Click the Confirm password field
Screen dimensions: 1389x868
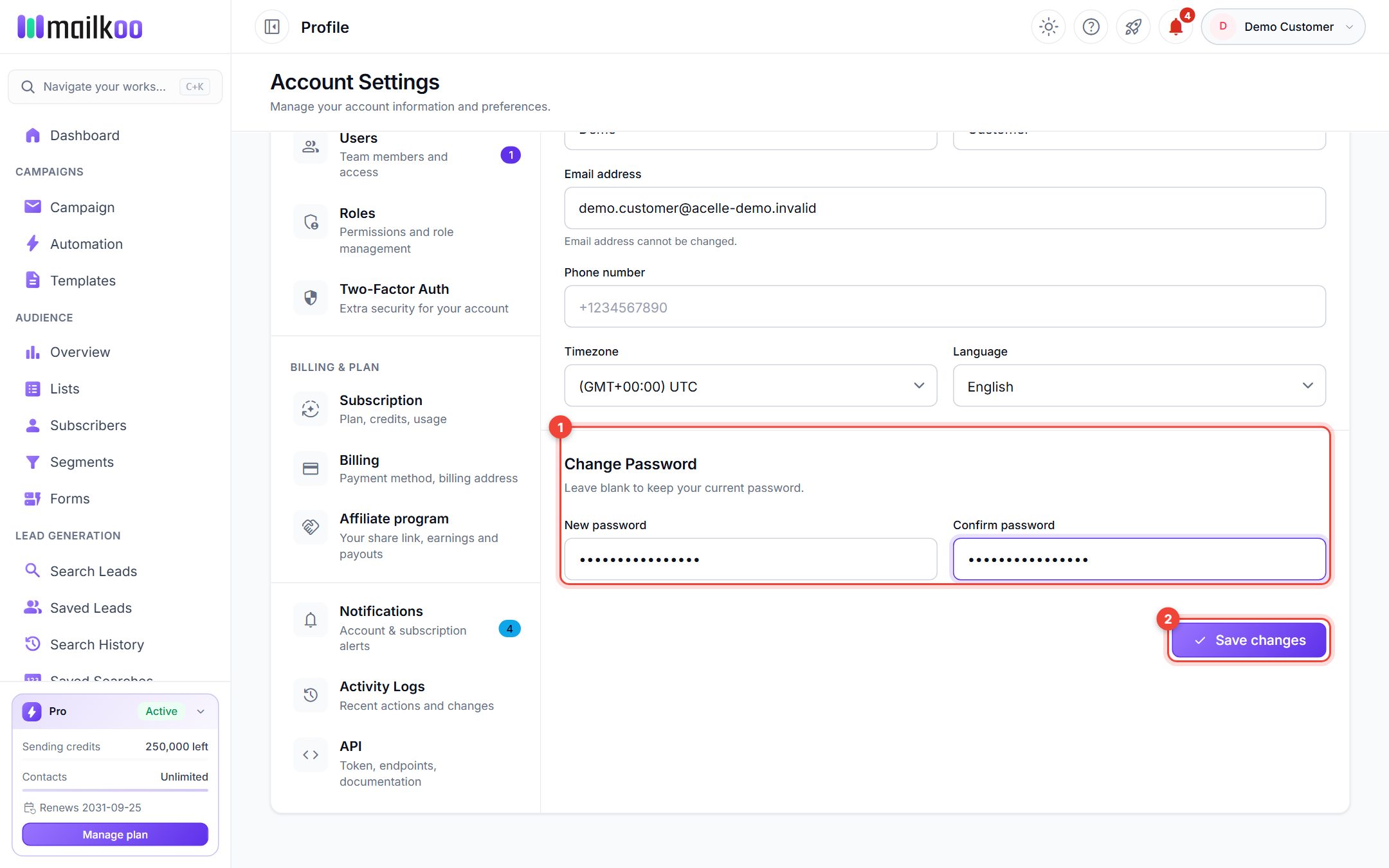1139,559
